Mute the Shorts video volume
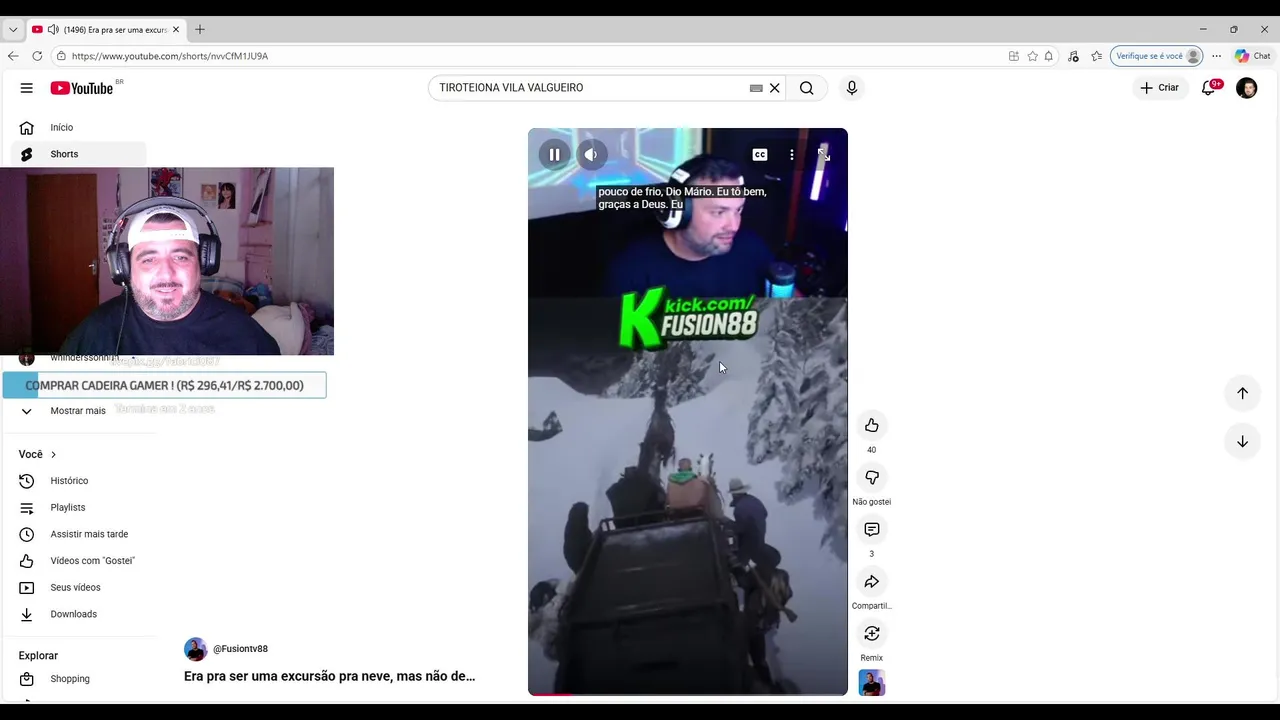This screenshot has height=720, width=1280. point(591,154)
